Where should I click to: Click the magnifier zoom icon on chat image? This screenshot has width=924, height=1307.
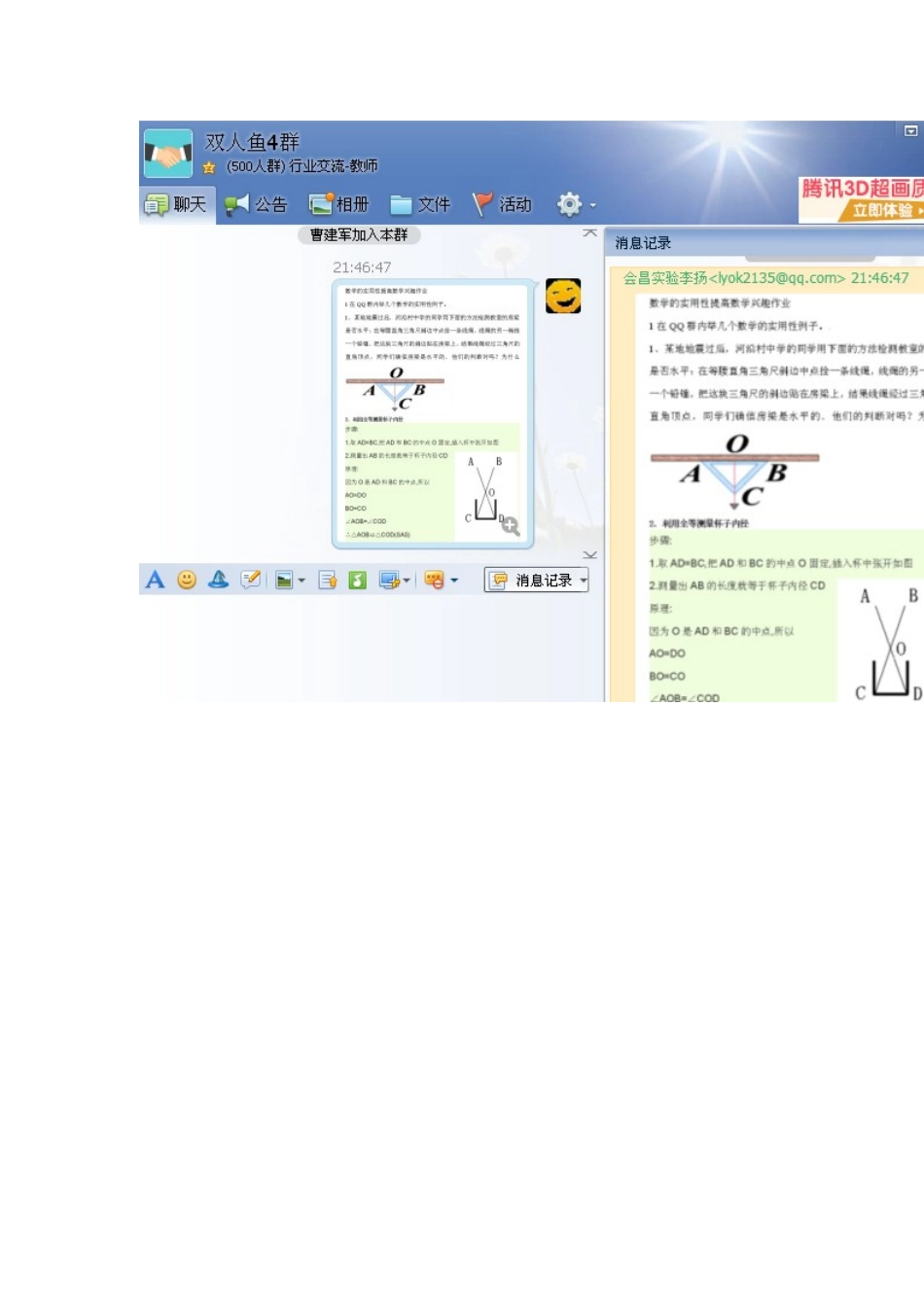[510, 526]
